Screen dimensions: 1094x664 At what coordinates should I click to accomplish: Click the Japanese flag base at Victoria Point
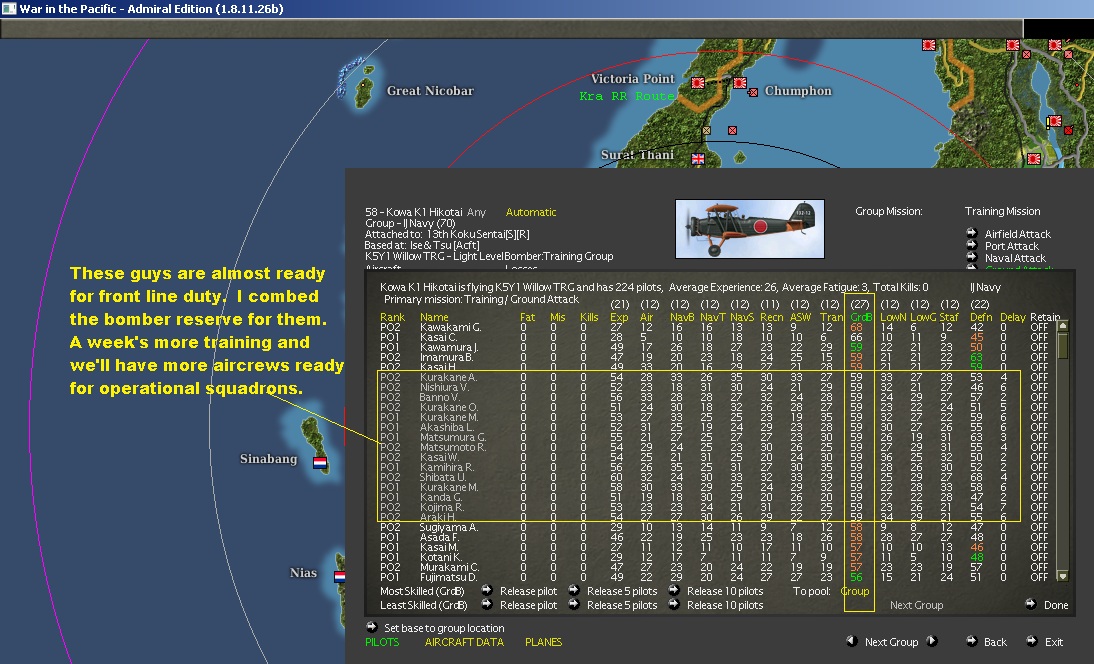click(x=697, y=83)
